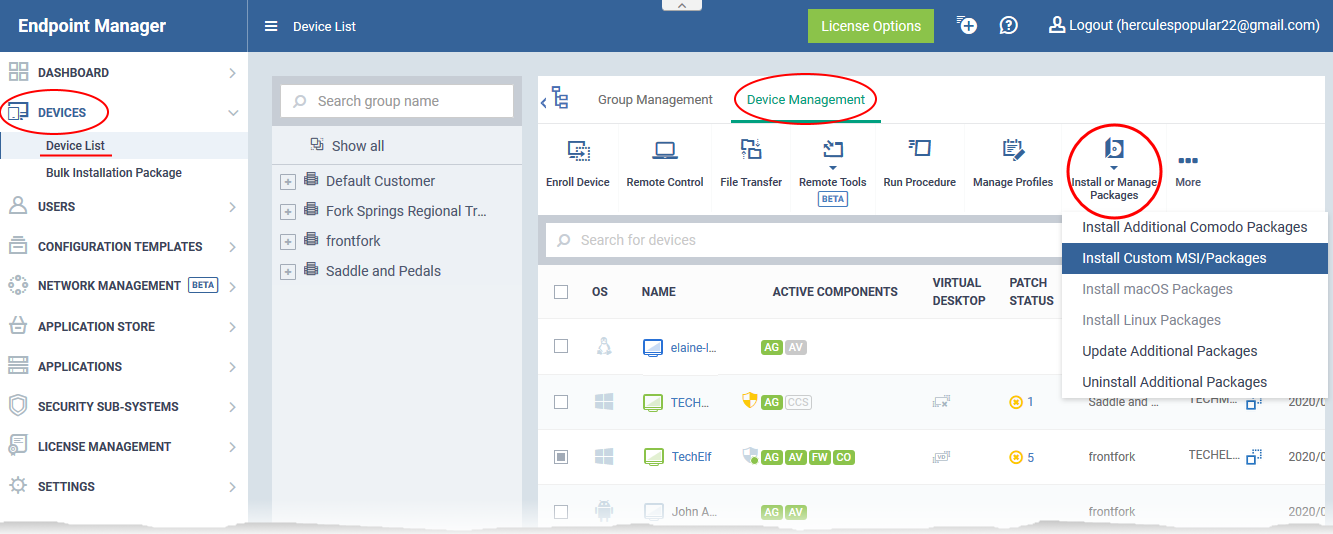The width and height of the screenshot is (1333, 534).
Task: Click the Security Sub-Systems shield icon
Action: coord(18,406)
